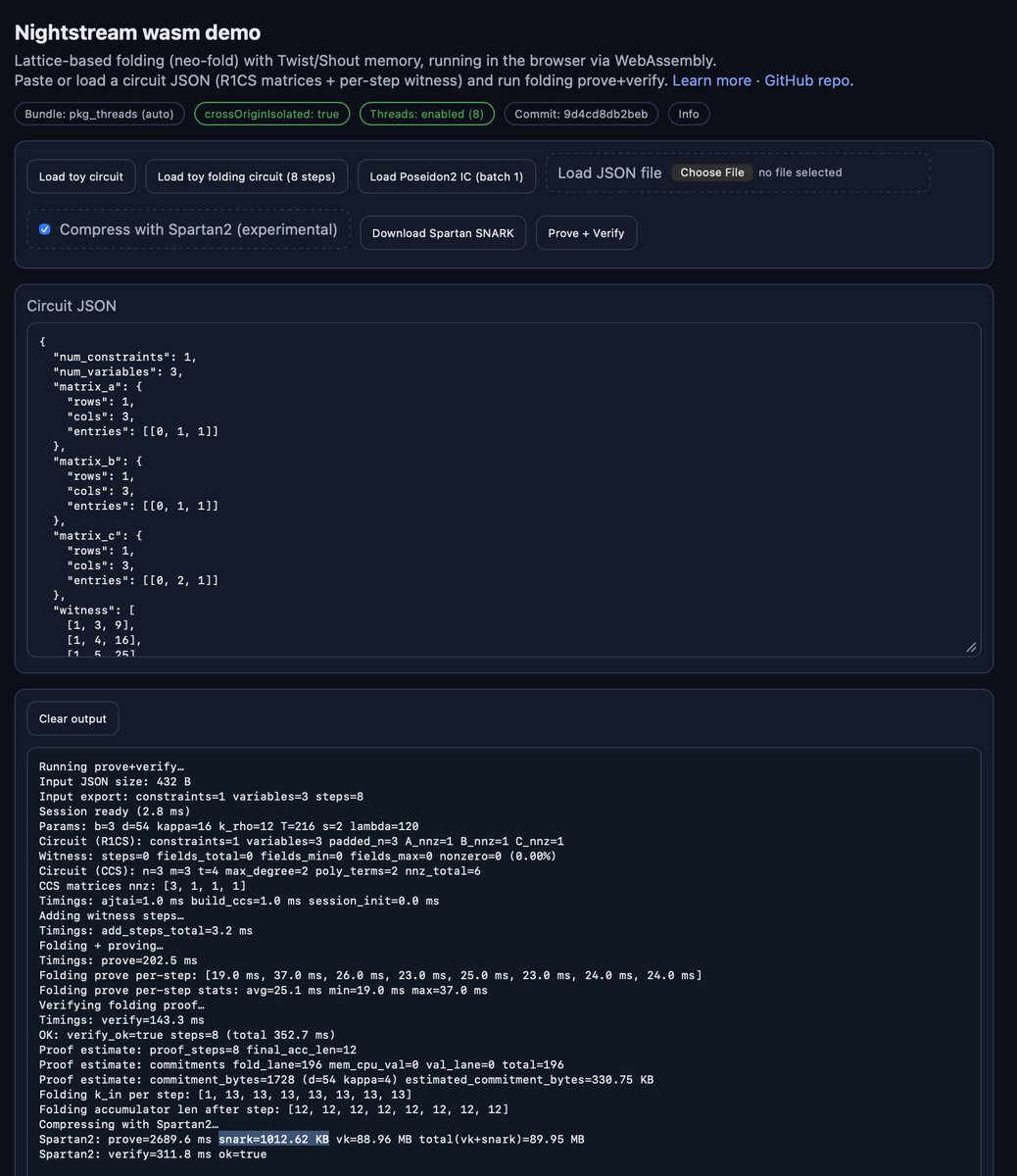Run Prove + Verify
Screen dimensions: 1017x1176
586,233
